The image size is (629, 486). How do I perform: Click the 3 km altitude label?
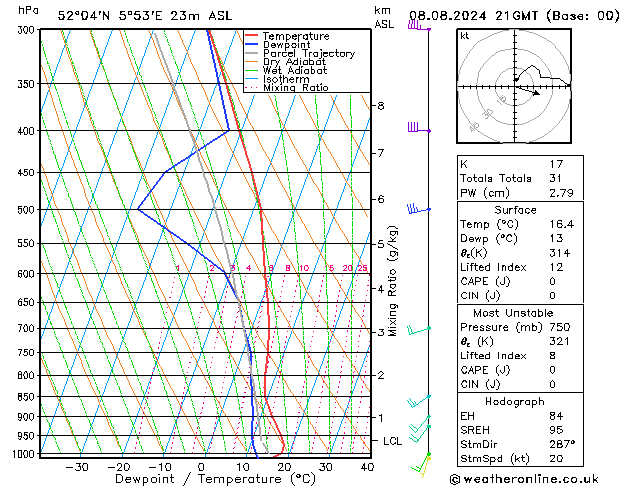point(381,332)
